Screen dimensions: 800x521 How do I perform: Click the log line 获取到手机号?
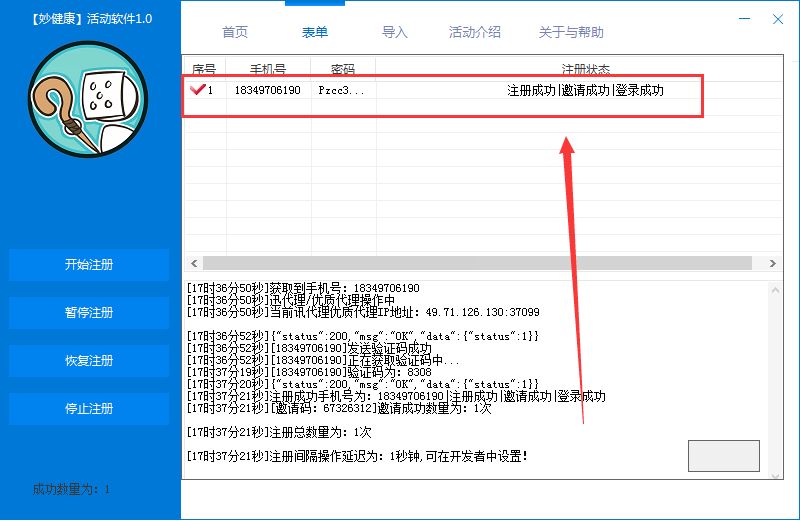point(303,288)
